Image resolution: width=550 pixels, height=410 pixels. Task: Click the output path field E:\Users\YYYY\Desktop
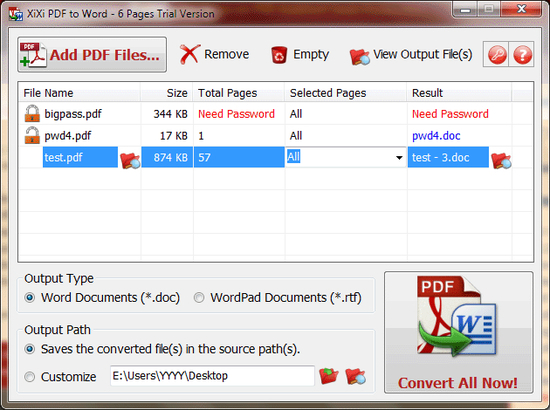[212, 376]
